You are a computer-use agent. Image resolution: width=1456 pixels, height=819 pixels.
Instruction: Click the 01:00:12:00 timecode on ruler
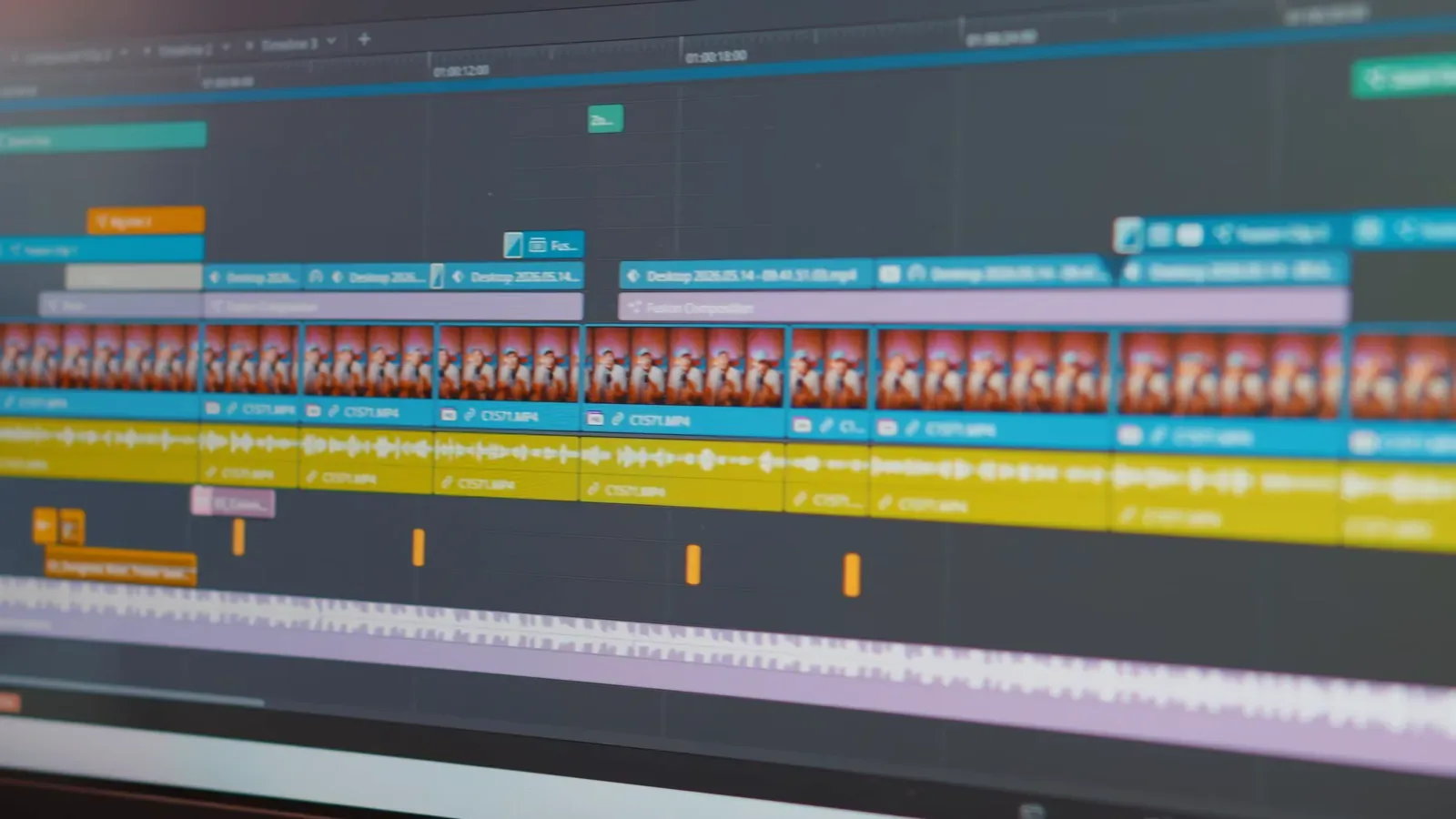(461, 71)
